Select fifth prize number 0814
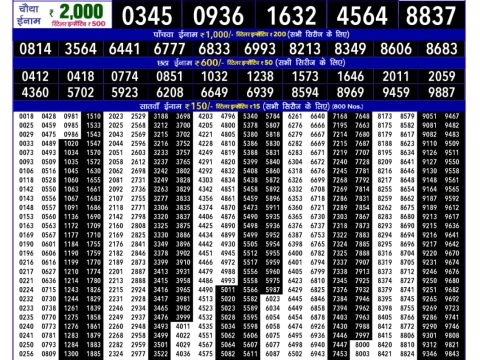The height and width of the screenshot is (360, 480). point(35,49)
